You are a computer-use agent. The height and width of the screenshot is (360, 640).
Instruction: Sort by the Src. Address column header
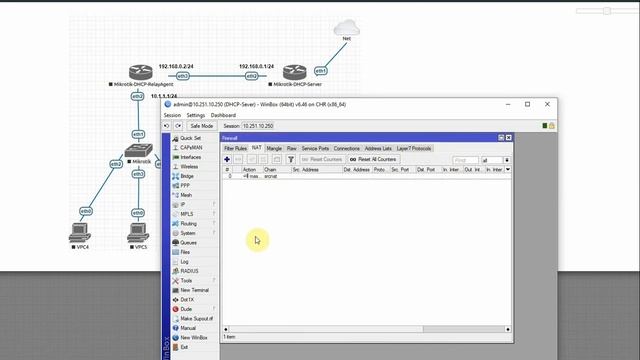317,169
